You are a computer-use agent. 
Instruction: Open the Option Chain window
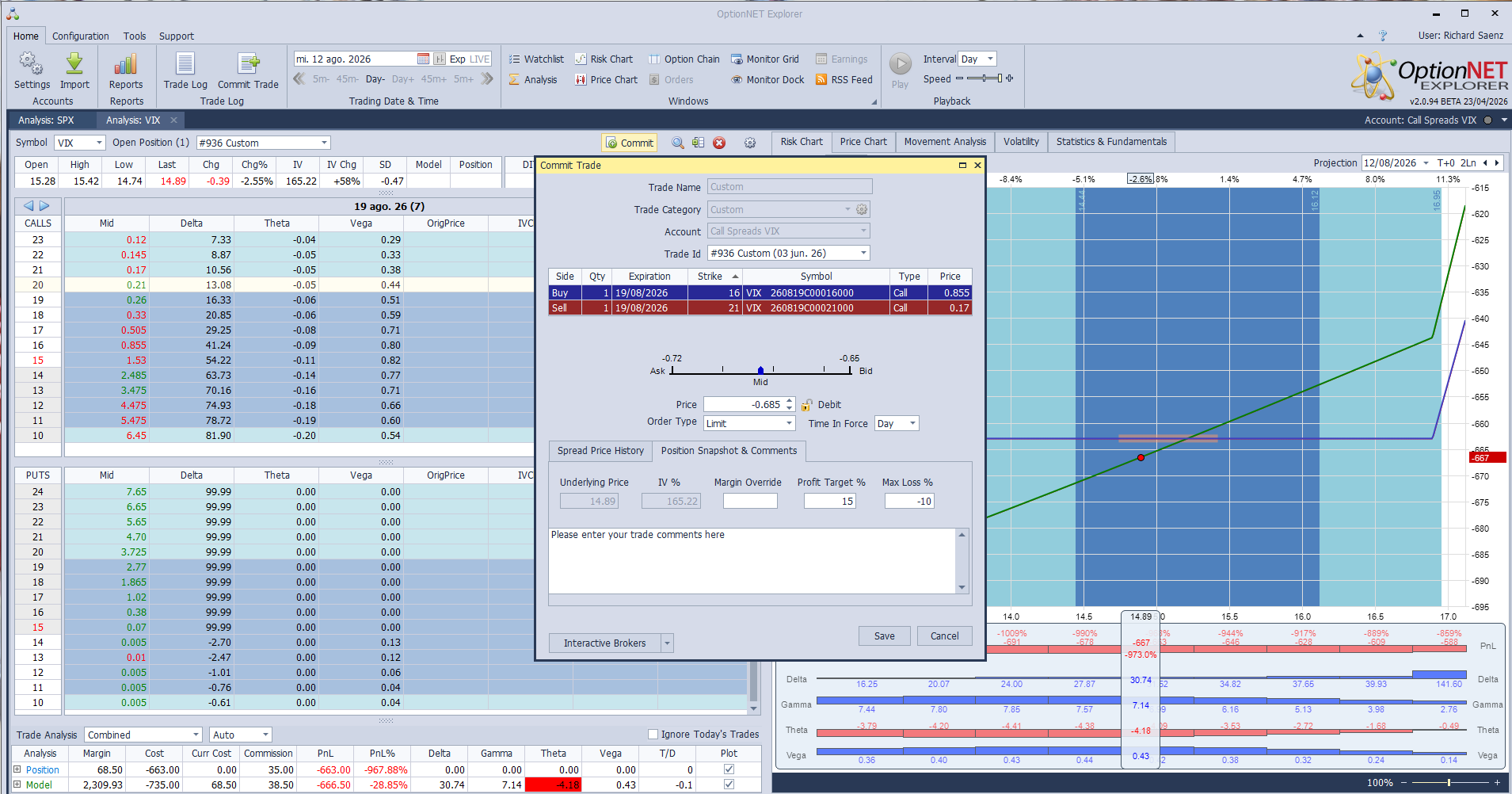pyautogui.click(x=684, y=59)
